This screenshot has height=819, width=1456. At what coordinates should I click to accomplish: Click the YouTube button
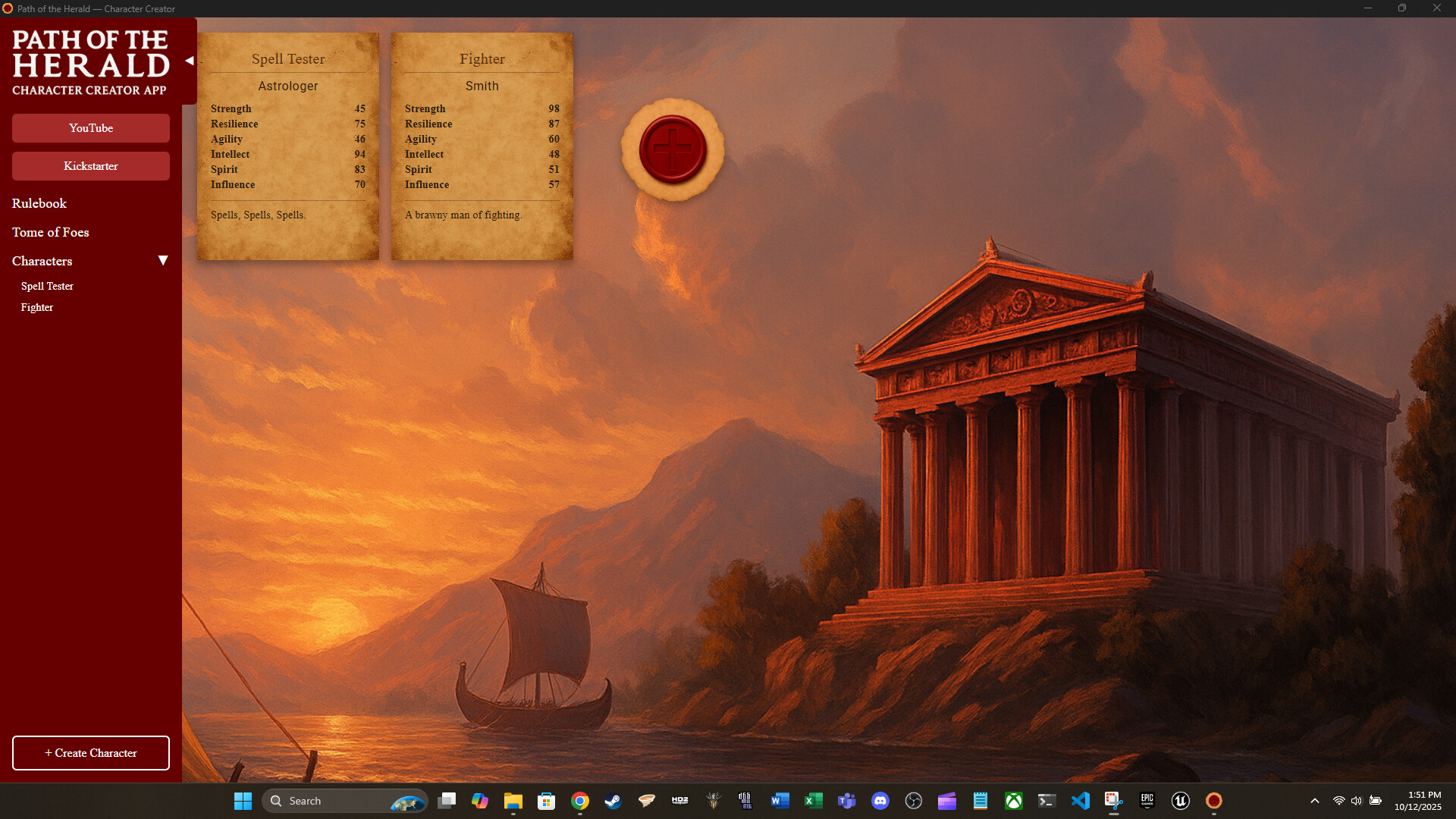click(x=90, y=127)
